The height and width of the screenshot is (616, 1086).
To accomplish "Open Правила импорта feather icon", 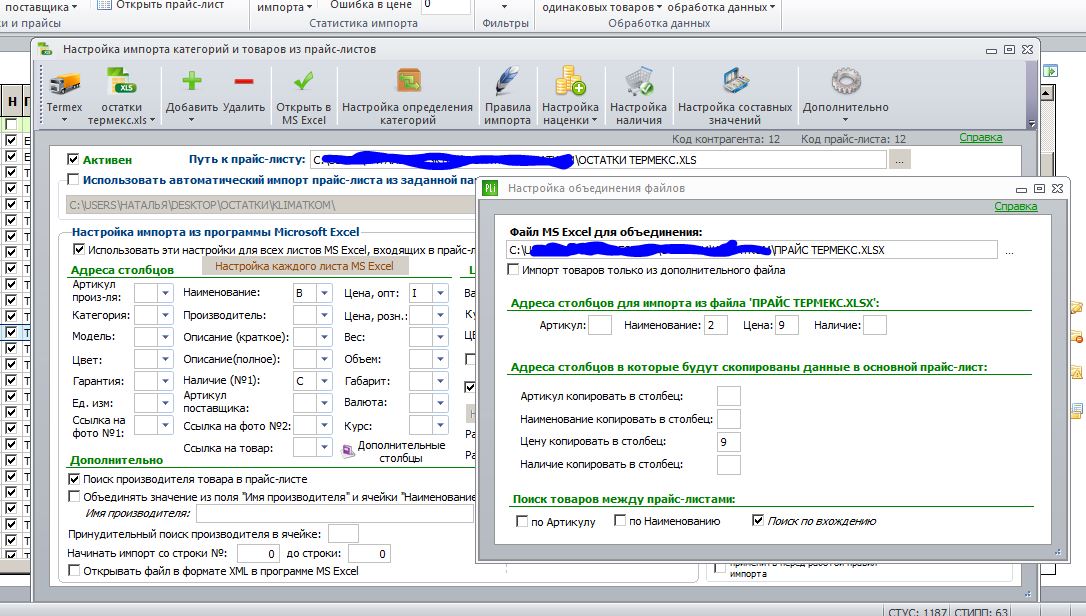I will [x=508, y=81].
